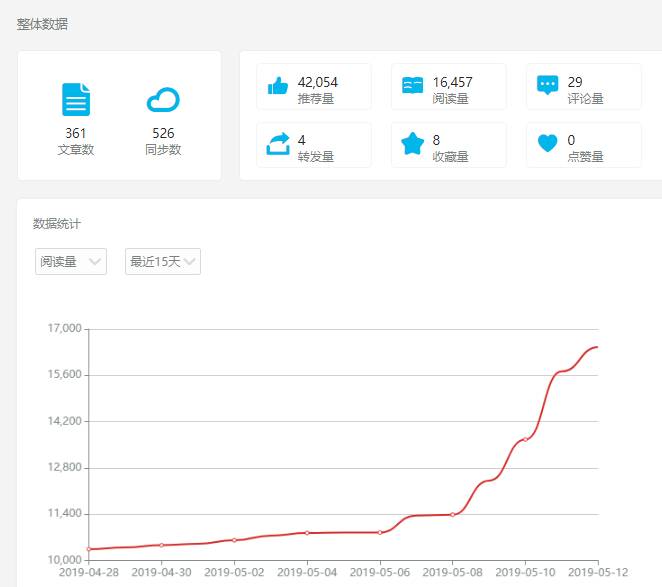
Task: Click the 361 article count
Action: point(76,133)
